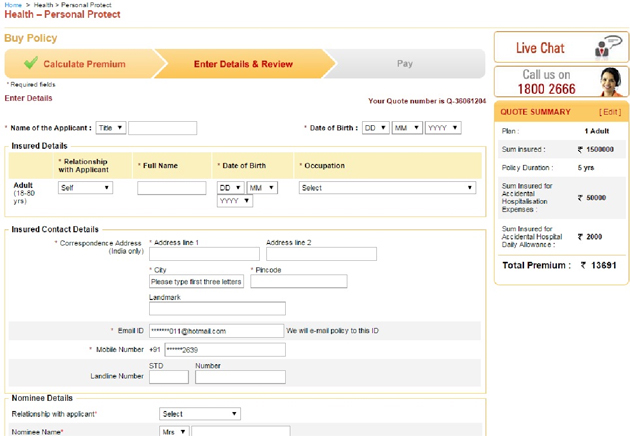630x436 pixels.
Task: Click insured Full Name field
Action: pos(172,188)
